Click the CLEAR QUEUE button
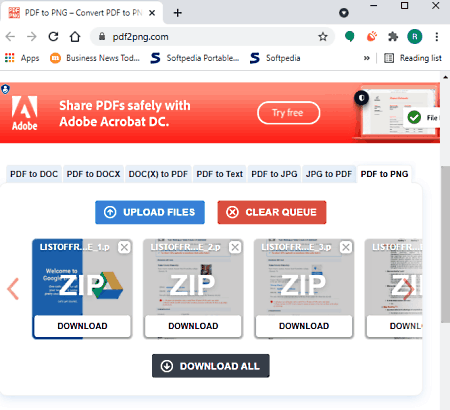 pyautogui.click(x=272, y=212)
